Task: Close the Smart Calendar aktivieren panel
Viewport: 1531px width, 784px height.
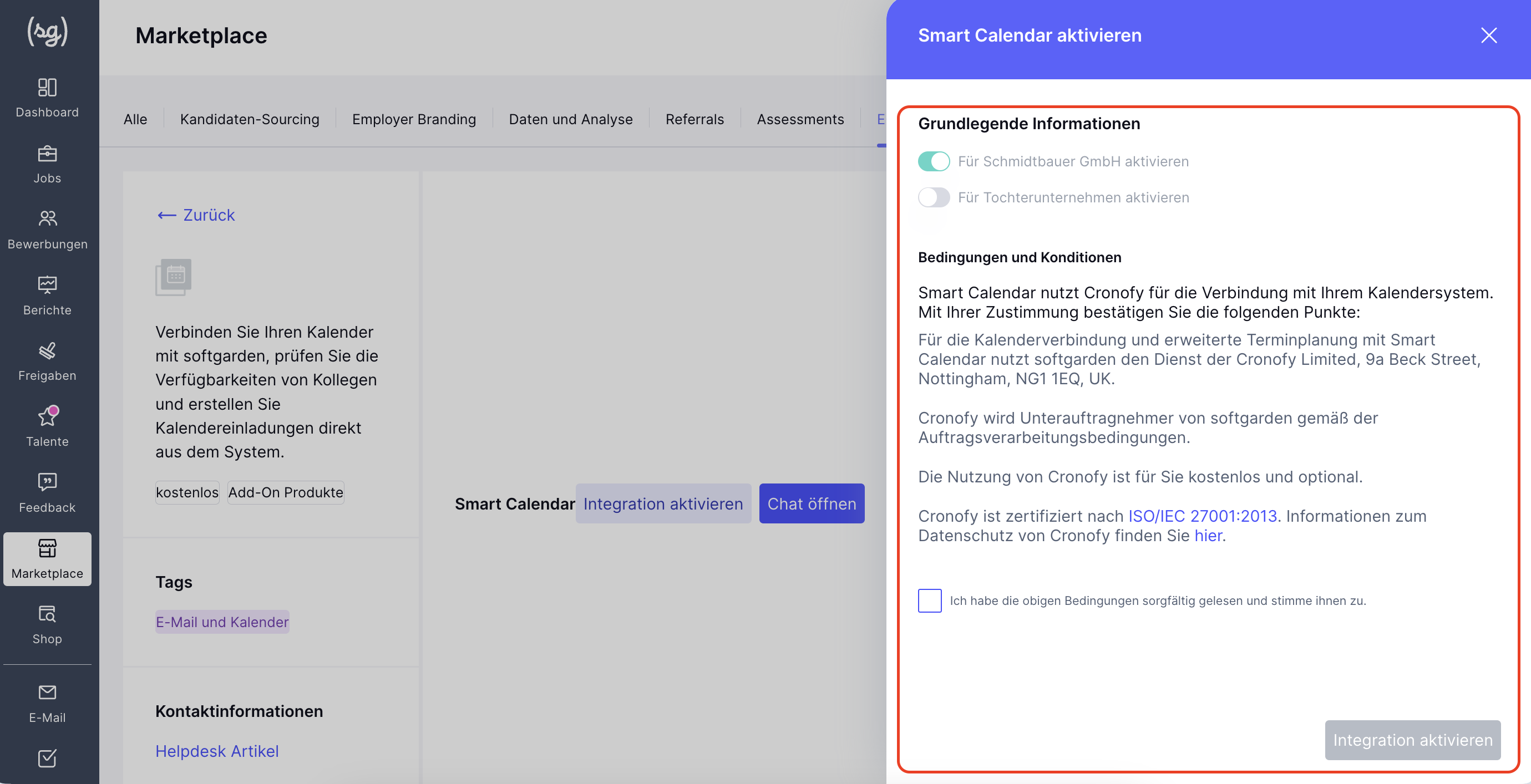Action: 1488,35
